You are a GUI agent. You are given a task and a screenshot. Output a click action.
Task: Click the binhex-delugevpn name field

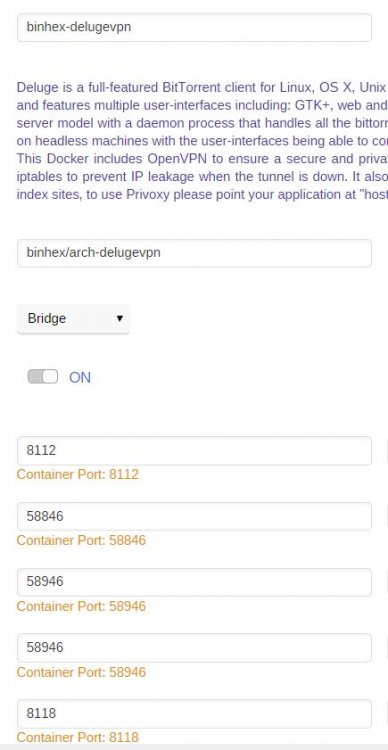tap(194, 27)
